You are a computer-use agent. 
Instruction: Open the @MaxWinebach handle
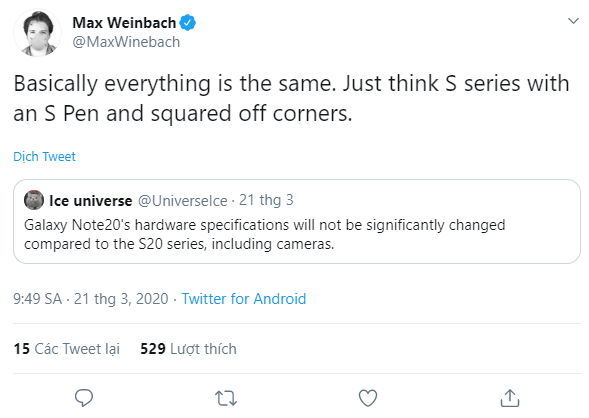[126, 42]
